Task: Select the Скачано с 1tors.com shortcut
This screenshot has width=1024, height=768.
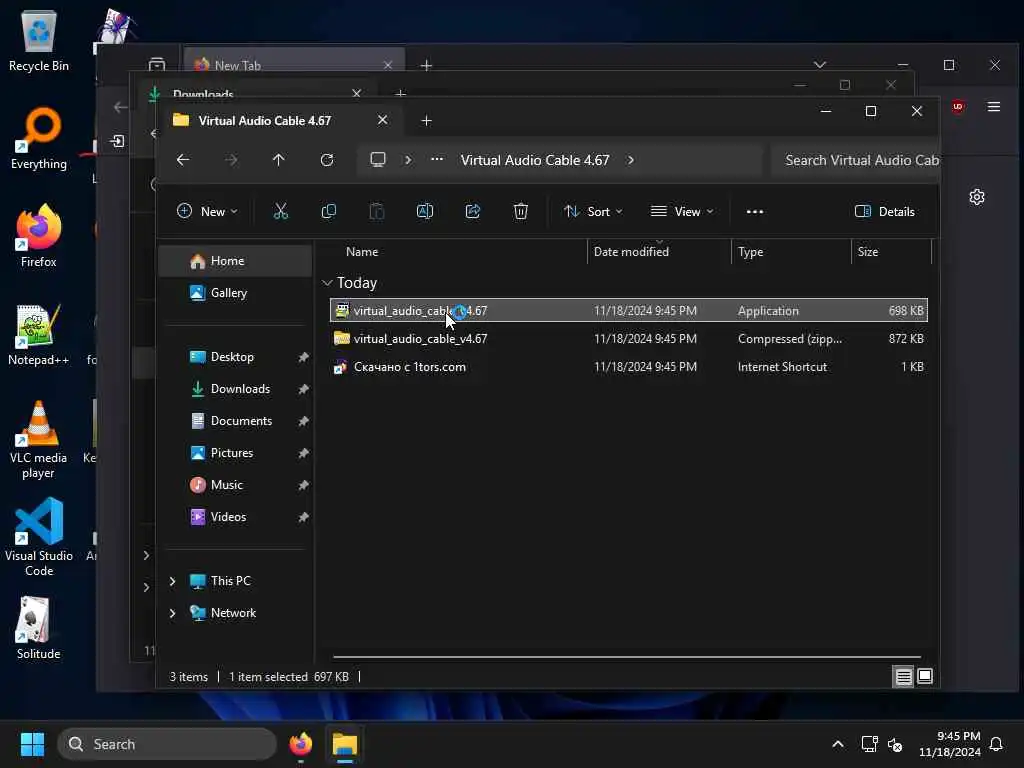Action: click(x=629, y=366)
